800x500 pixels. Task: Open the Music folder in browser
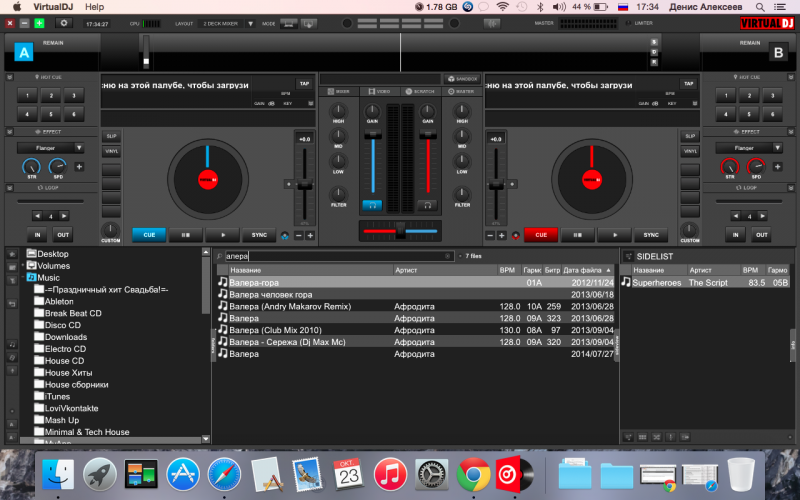pos(48,278)
